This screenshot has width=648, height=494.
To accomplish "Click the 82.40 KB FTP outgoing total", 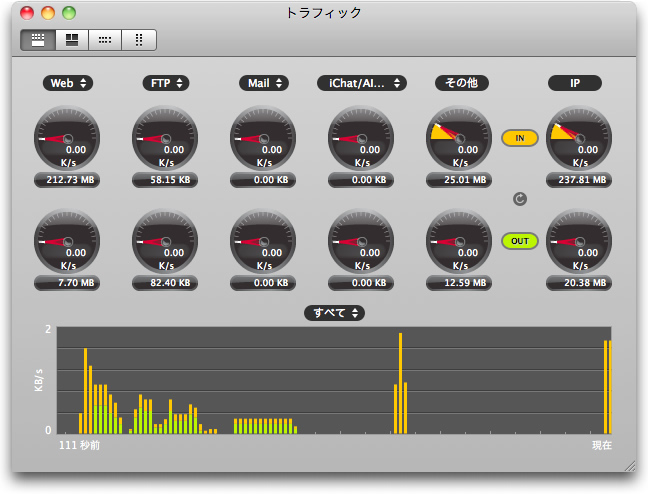I will (x=165, y=283).
